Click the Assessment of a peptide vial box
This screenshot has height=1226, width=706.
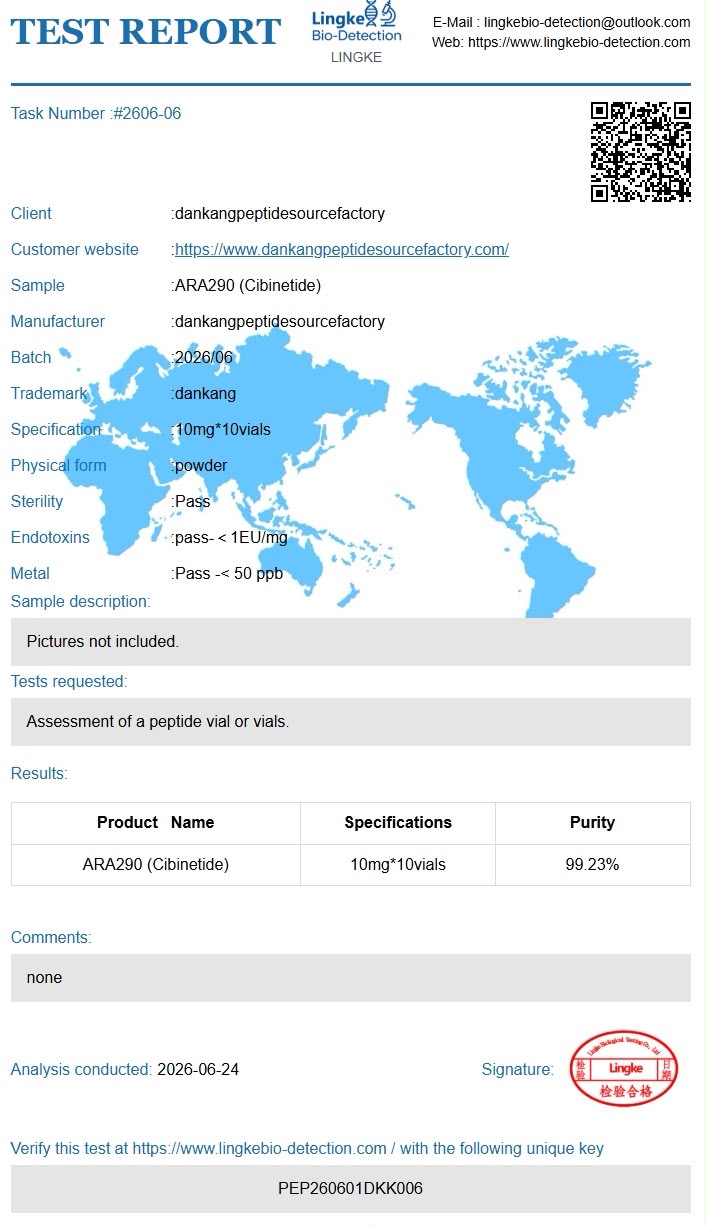click(351, 722)
